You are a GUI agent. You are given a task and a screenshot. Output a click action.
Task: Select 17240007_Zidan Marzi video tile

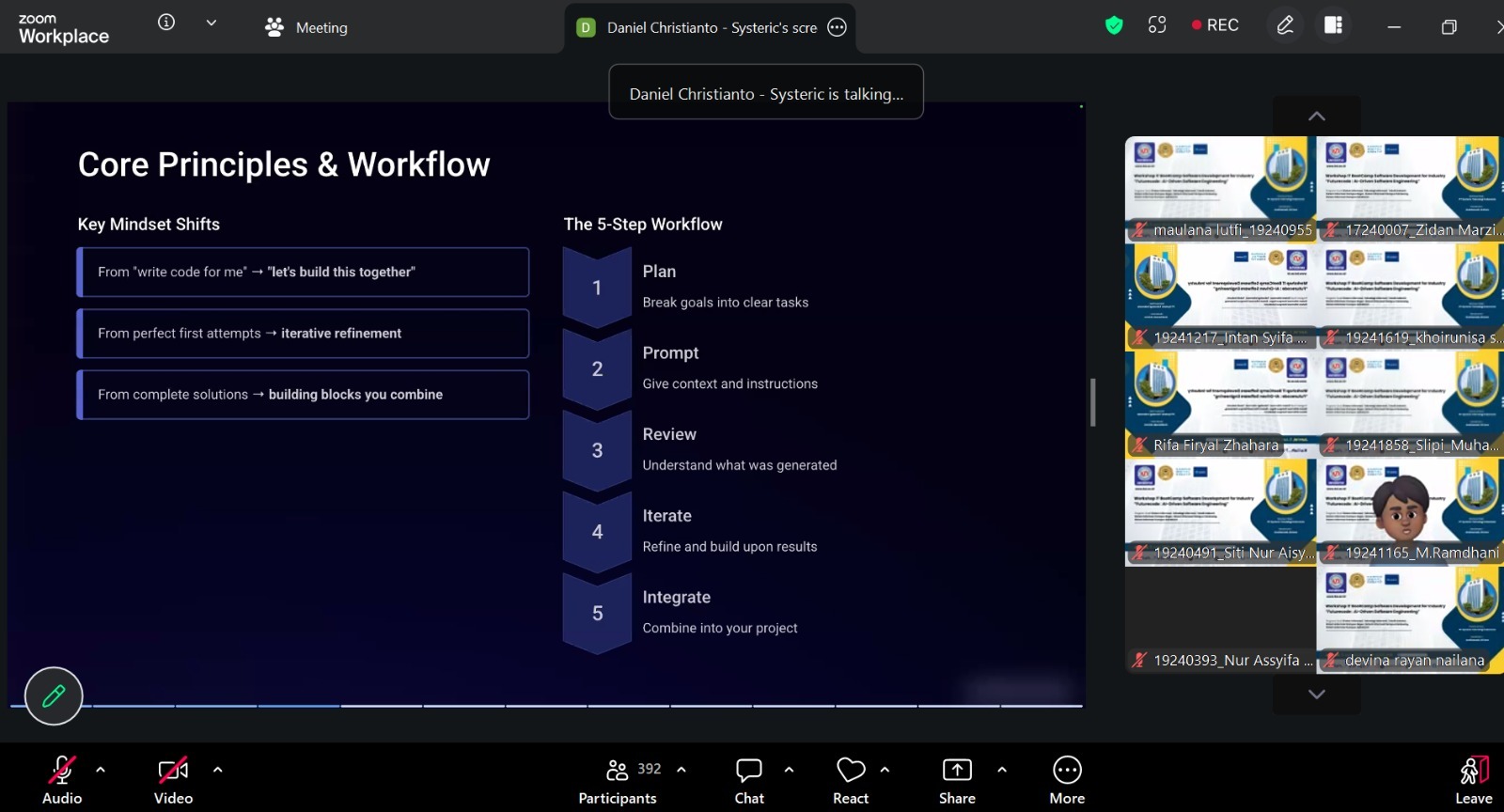tap(1411, 189)
